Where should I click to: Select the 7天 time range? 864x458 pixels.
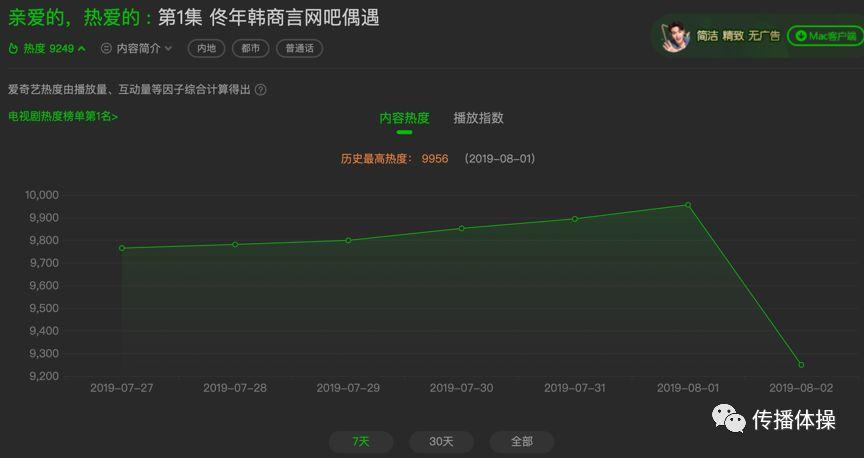(361, 441)
